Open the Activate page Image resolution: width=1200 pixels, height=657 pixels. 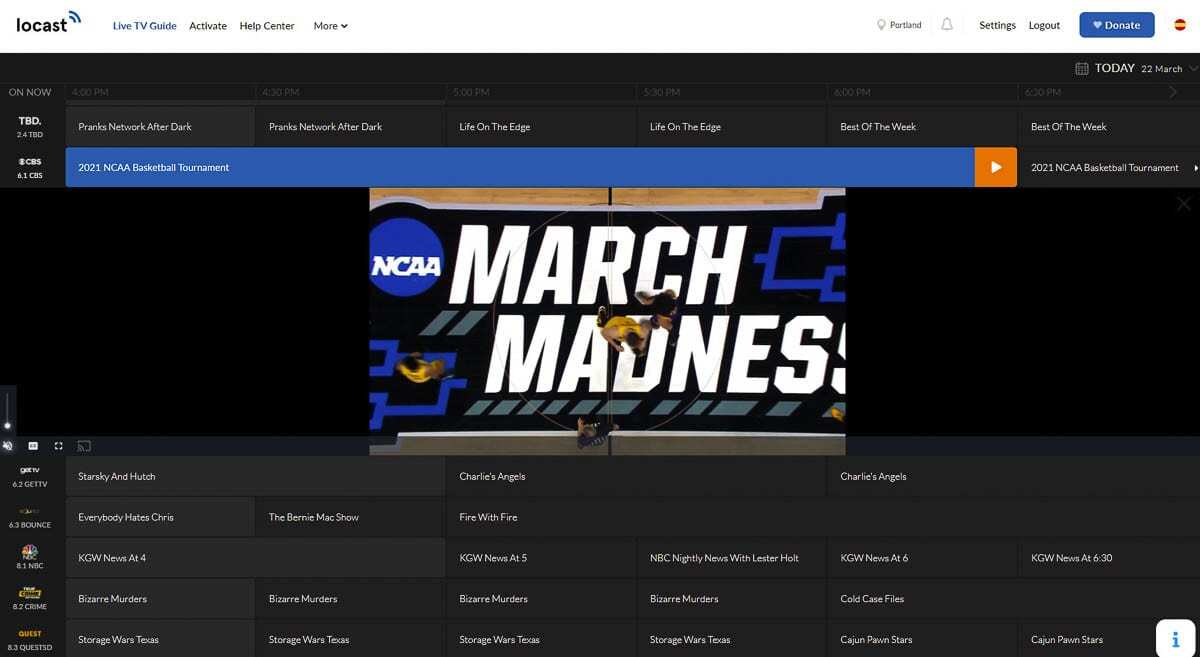click(208, 26)
